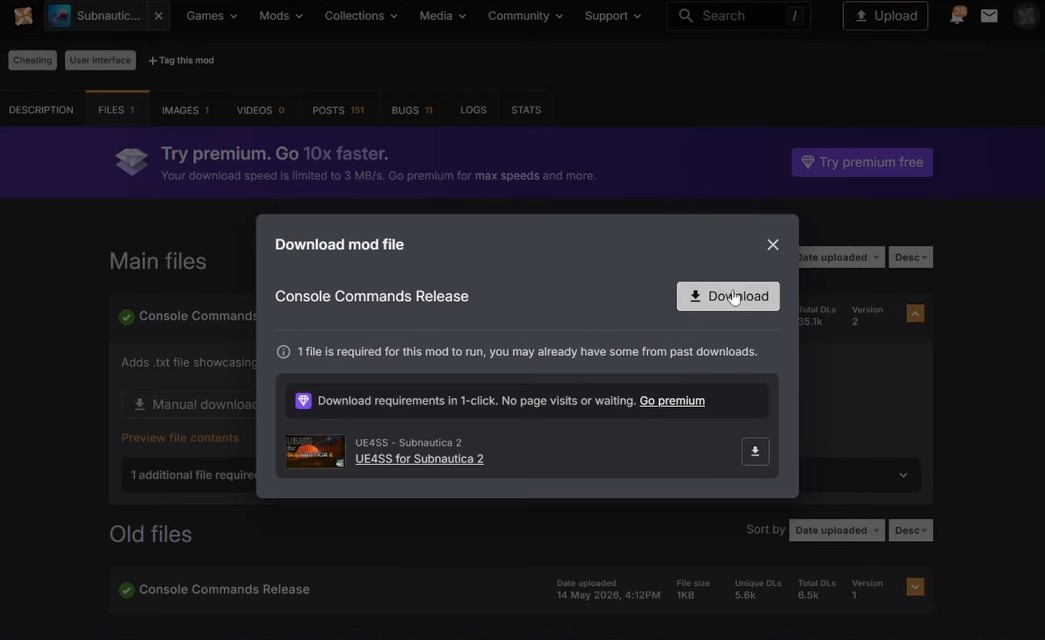This screenshot has height=640, width=1045.
Task: Switch to the Posts tab
Action: (339, 109)
